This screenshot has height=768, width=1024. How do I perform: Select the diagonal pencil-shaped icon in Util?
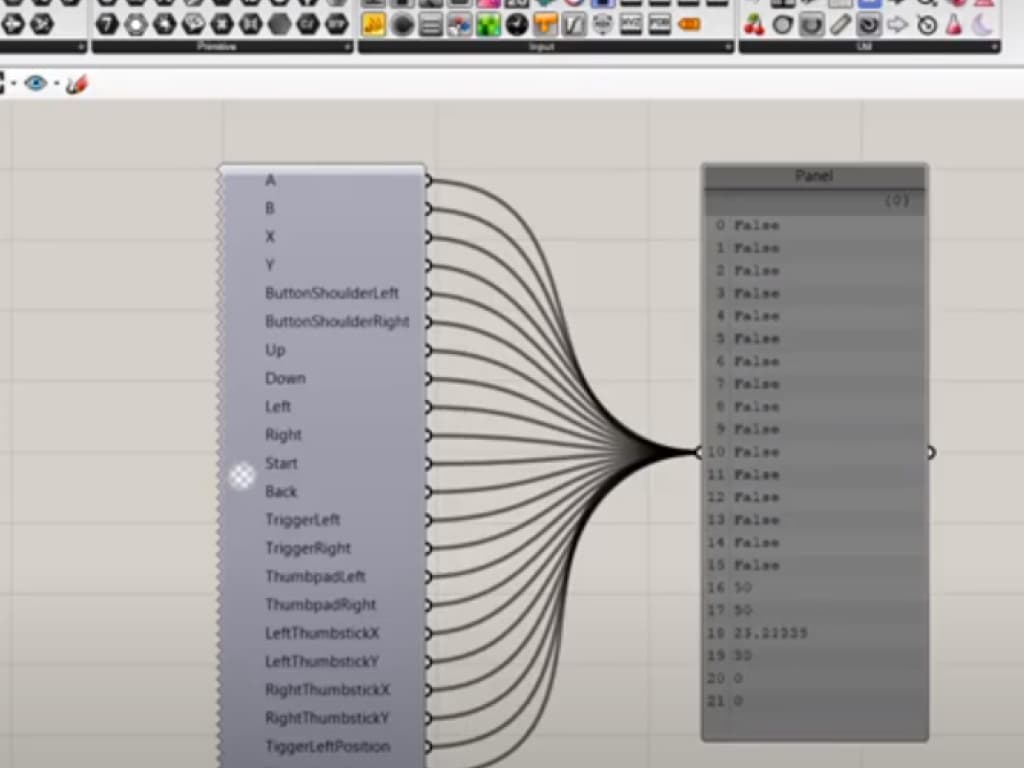pyautogui.click(x=840, y=25)
